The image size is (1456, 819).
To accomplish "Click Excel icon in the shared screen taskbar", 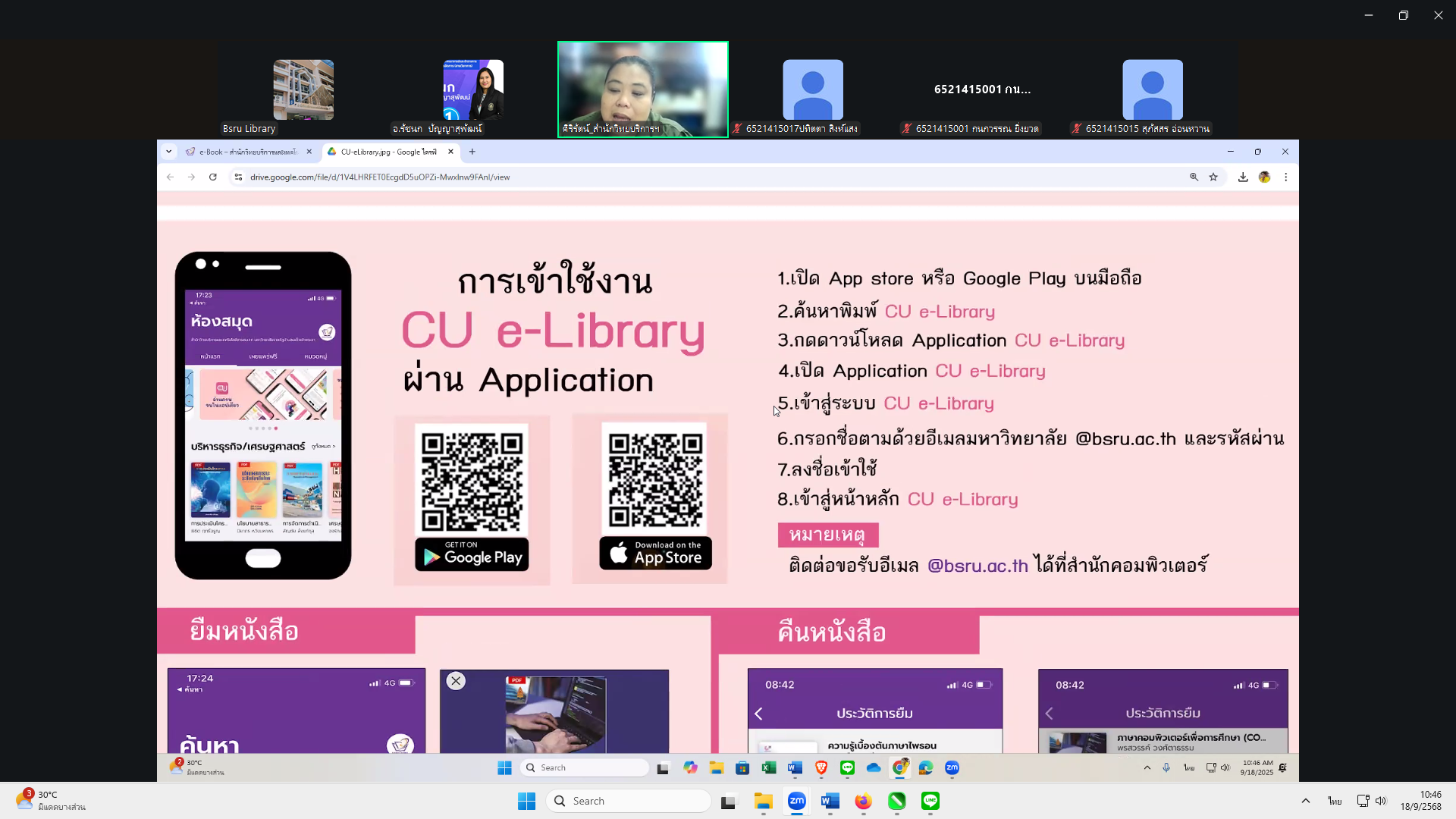I will pos(769,767).
